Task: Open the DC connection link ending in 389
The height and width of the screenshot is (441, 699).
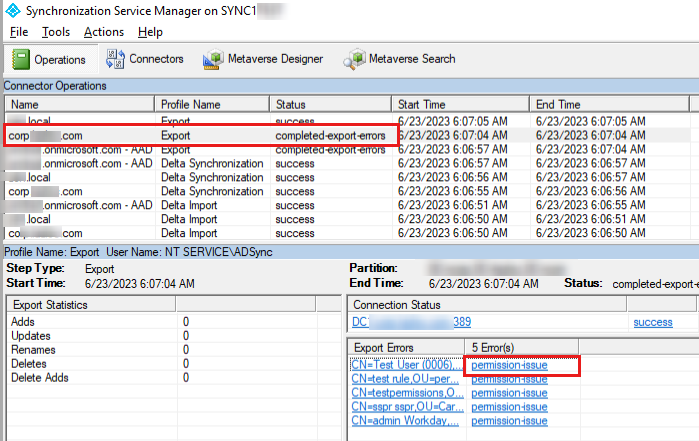Action: click(411, 322)
